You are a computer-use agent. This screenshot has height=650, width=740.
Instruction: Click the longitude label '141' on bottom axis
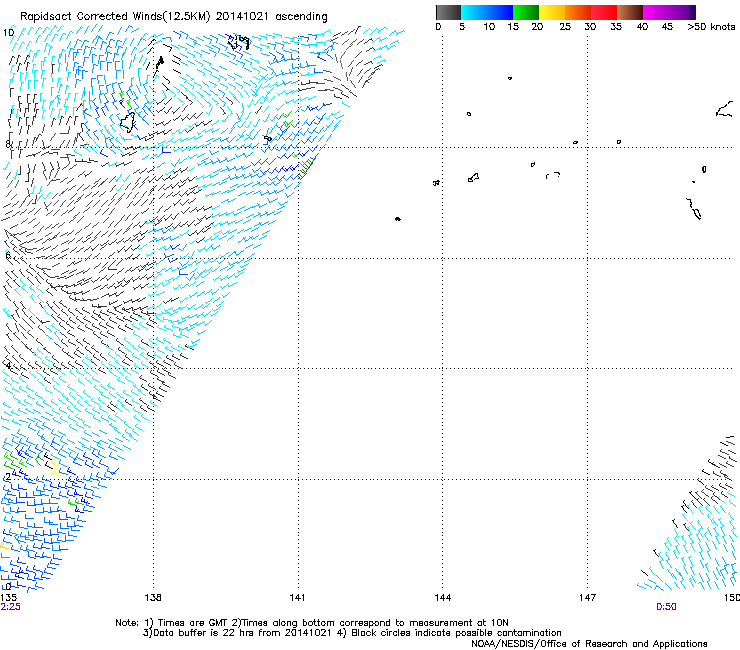point(297,598)
